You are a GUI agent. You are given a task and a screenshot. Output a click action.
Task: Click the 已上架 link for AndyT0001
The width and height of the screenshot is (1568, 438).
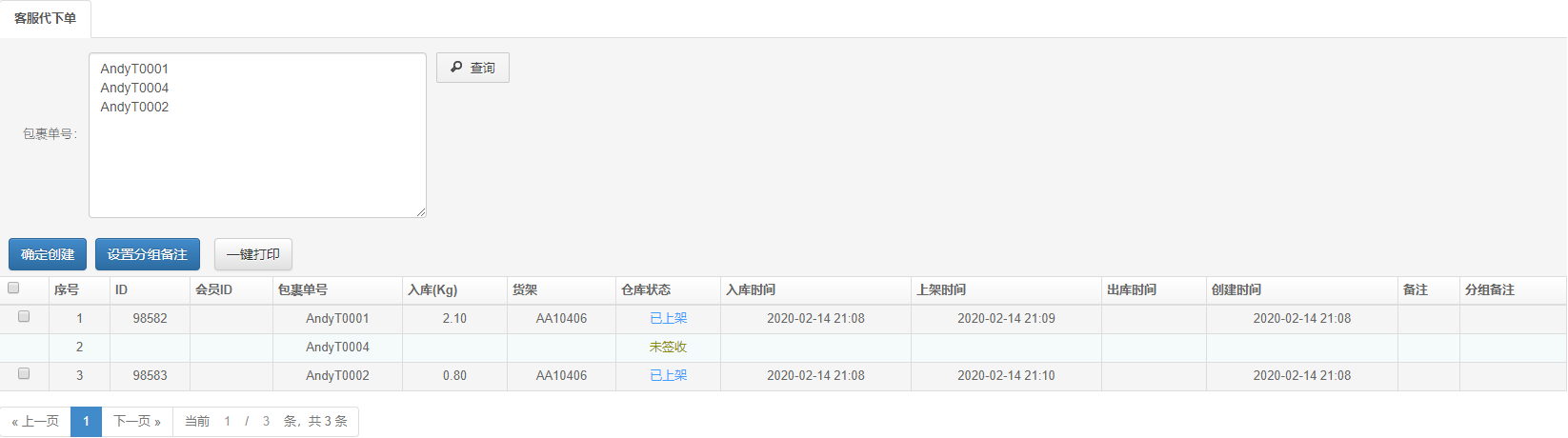668,318
